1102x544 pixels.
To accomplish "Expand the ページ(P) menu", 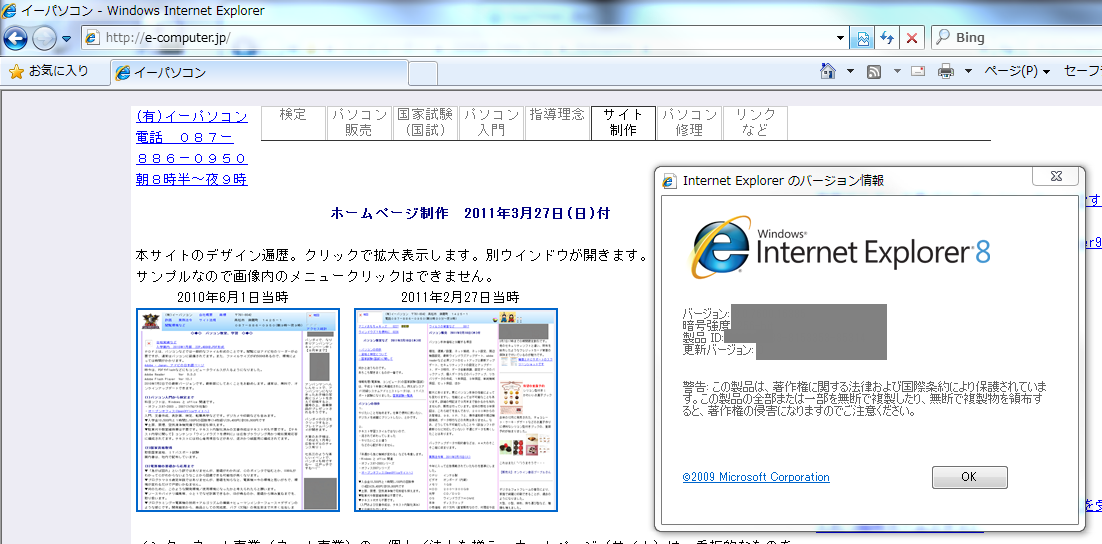I will point(1016,71).
